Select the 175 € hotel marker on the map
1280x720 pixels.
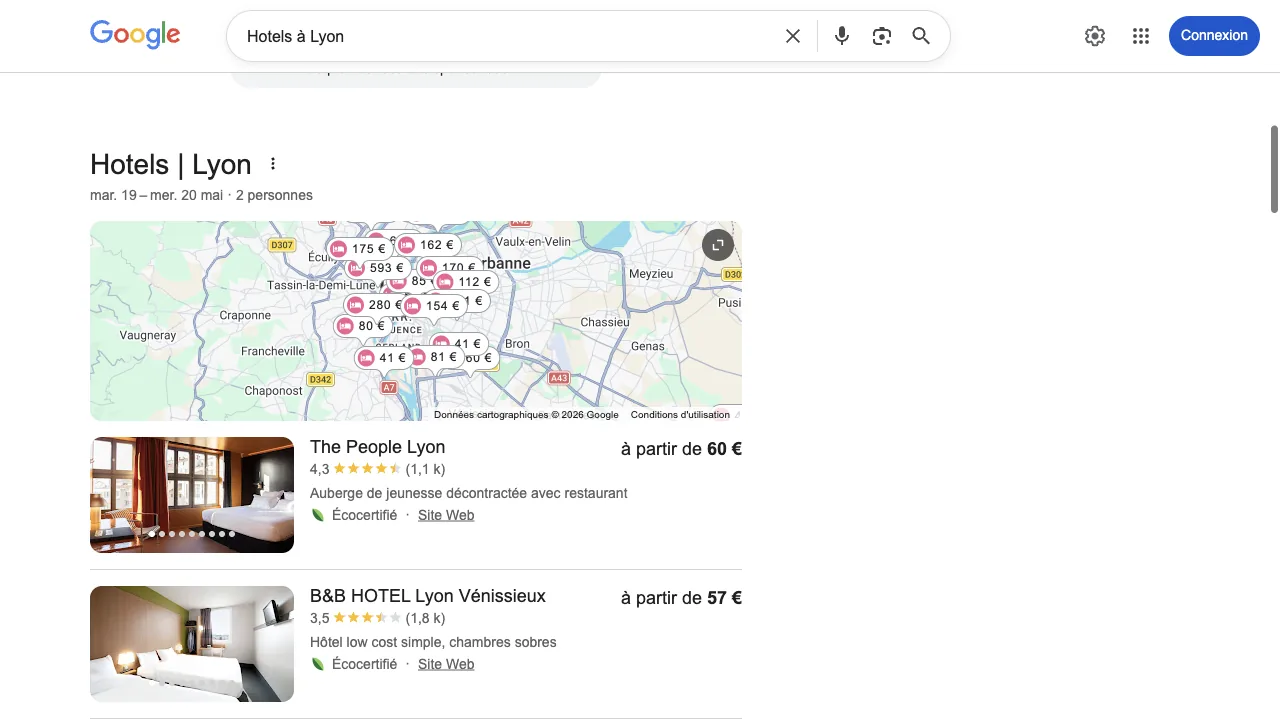point(359,249)
